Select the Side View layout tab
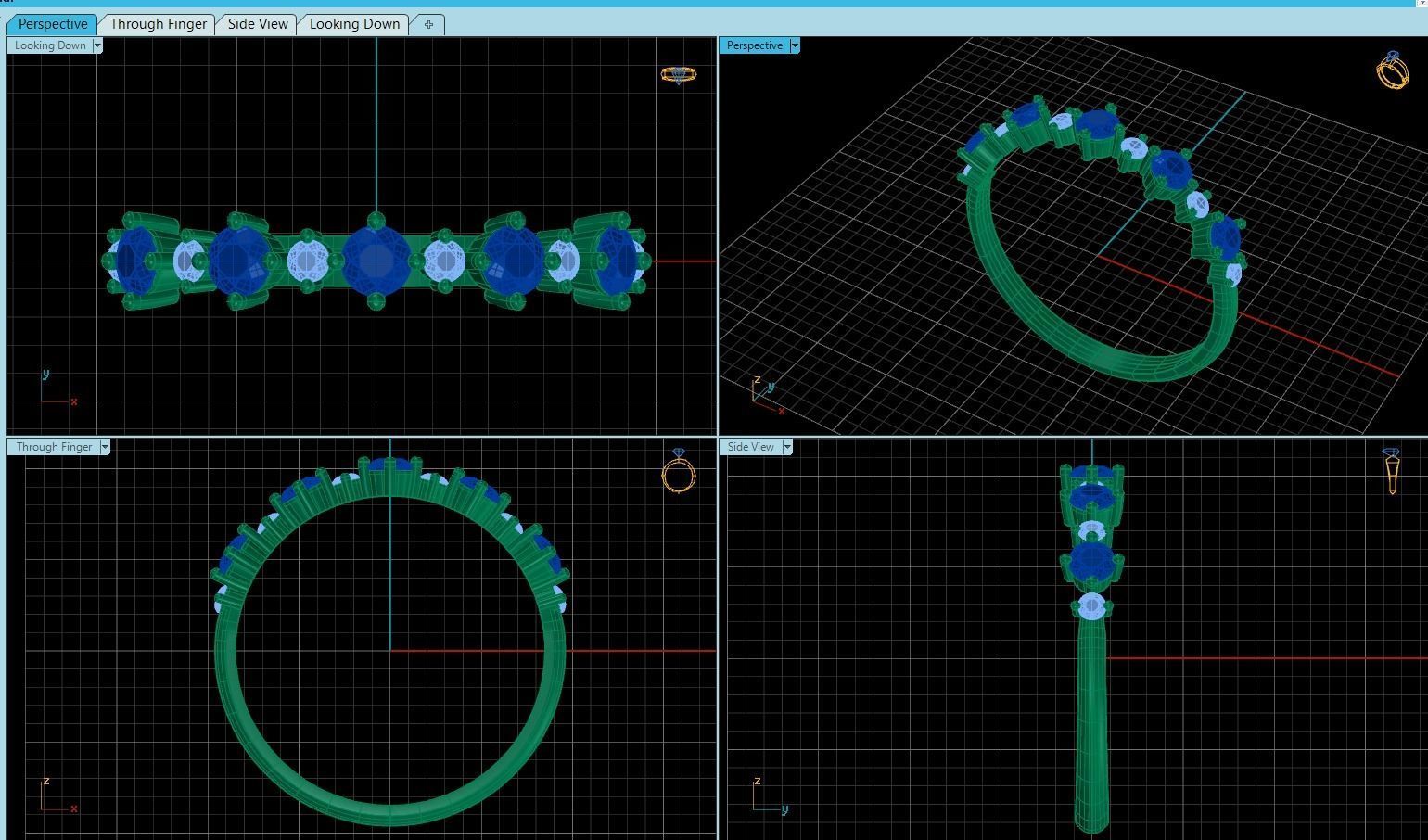The image size is (1428, 840). [x=258, y=24]
